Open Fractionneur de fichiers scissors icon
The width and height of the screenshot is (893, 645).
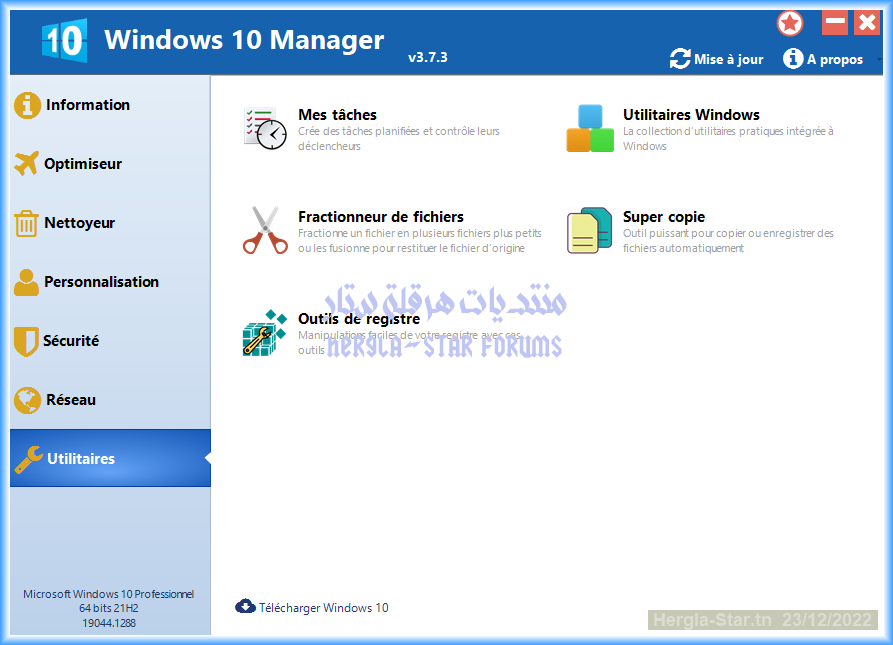tap(265, 231)
